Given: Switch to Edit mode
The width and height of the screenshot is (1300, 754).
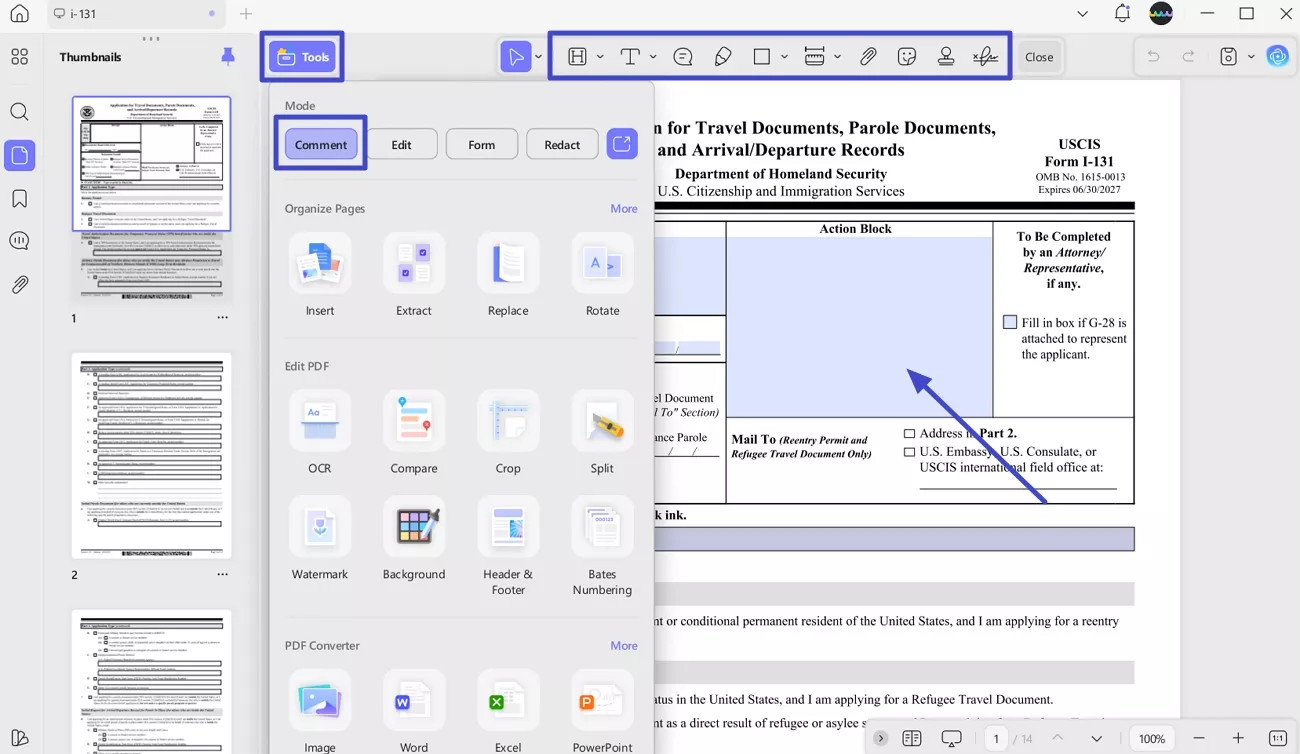Looking at the screenshot, I should [x=403, y=144].
